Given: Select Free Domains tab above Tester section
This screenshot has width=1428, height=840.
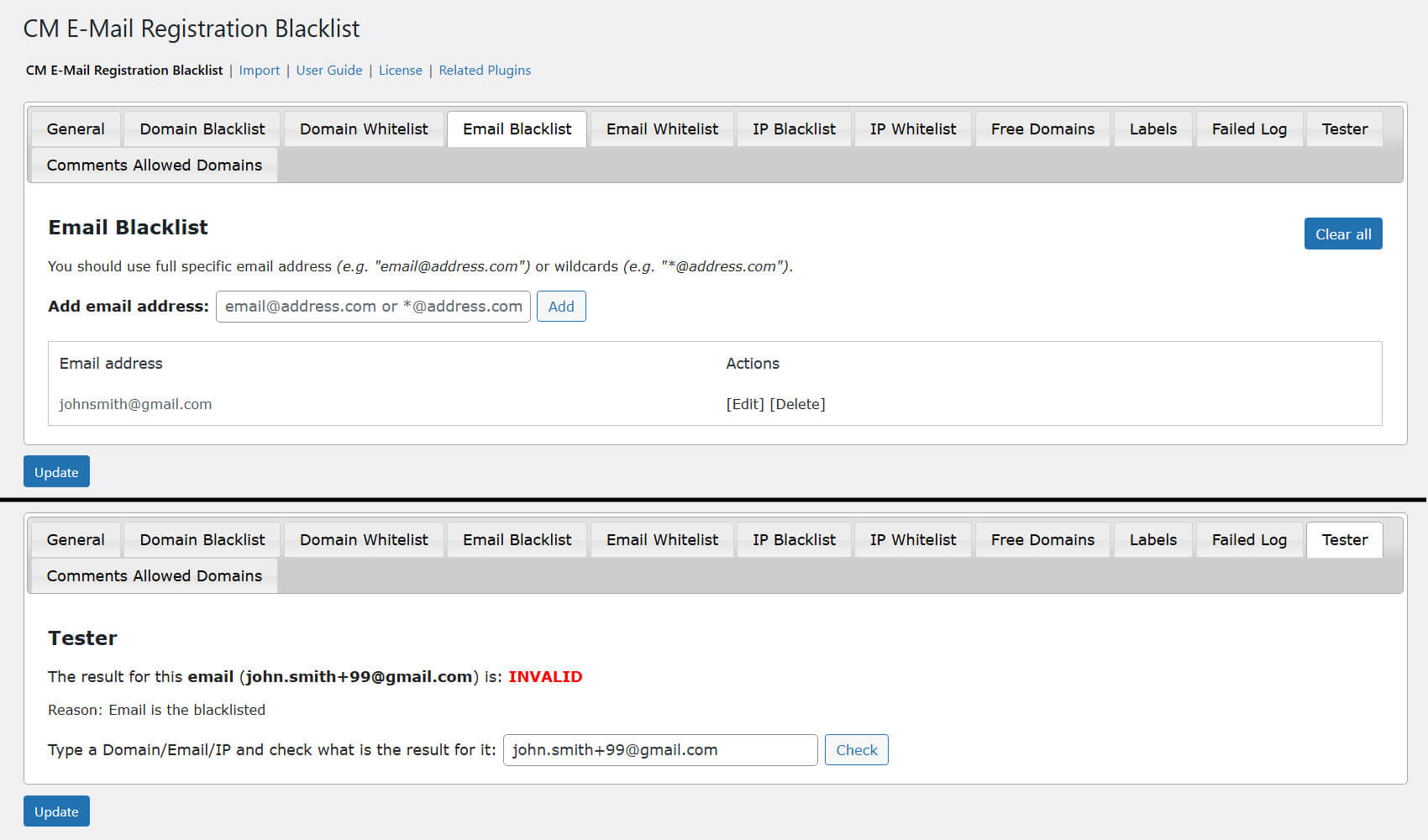Looking at the screenshot, I should click(x=1042, y=540).
